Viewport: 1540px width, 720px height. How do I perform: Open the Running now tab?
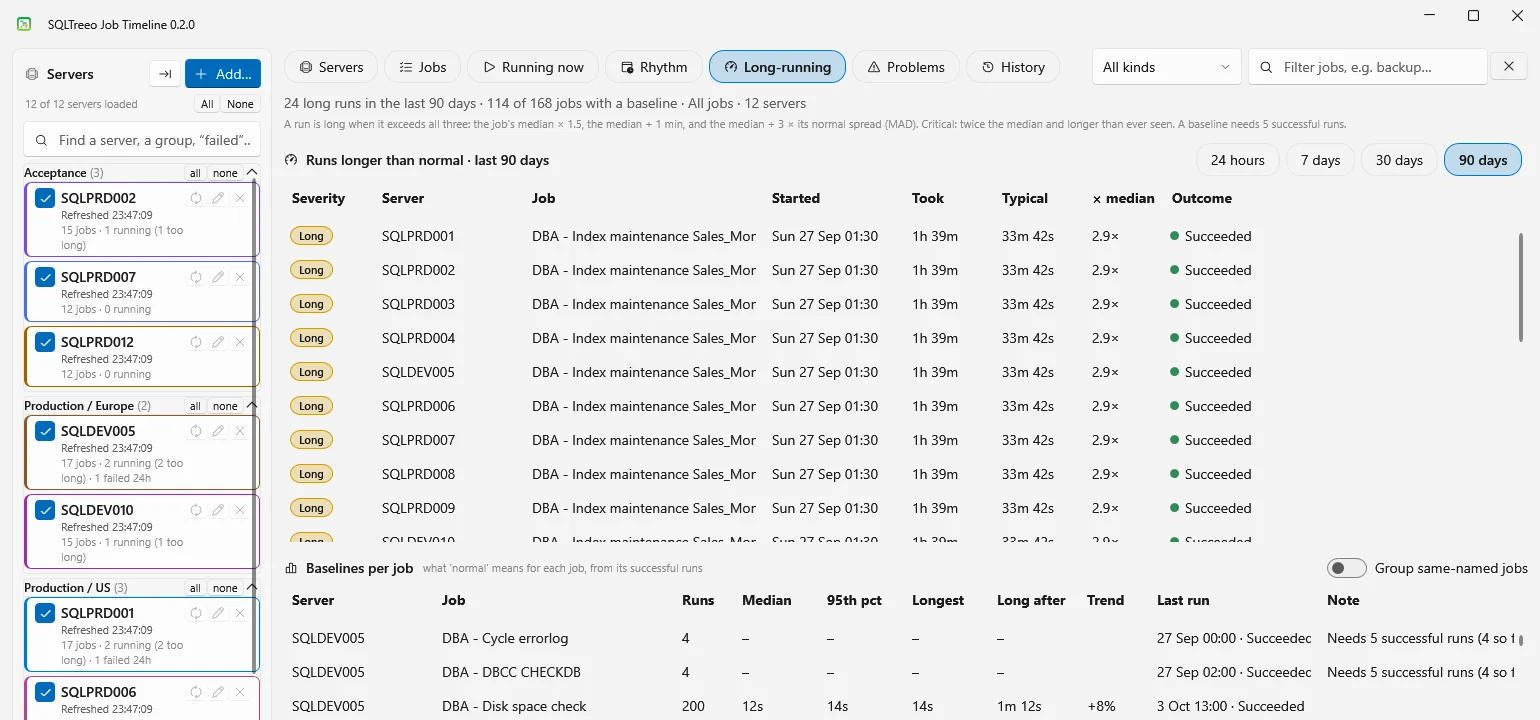click(x=533, y=67)
